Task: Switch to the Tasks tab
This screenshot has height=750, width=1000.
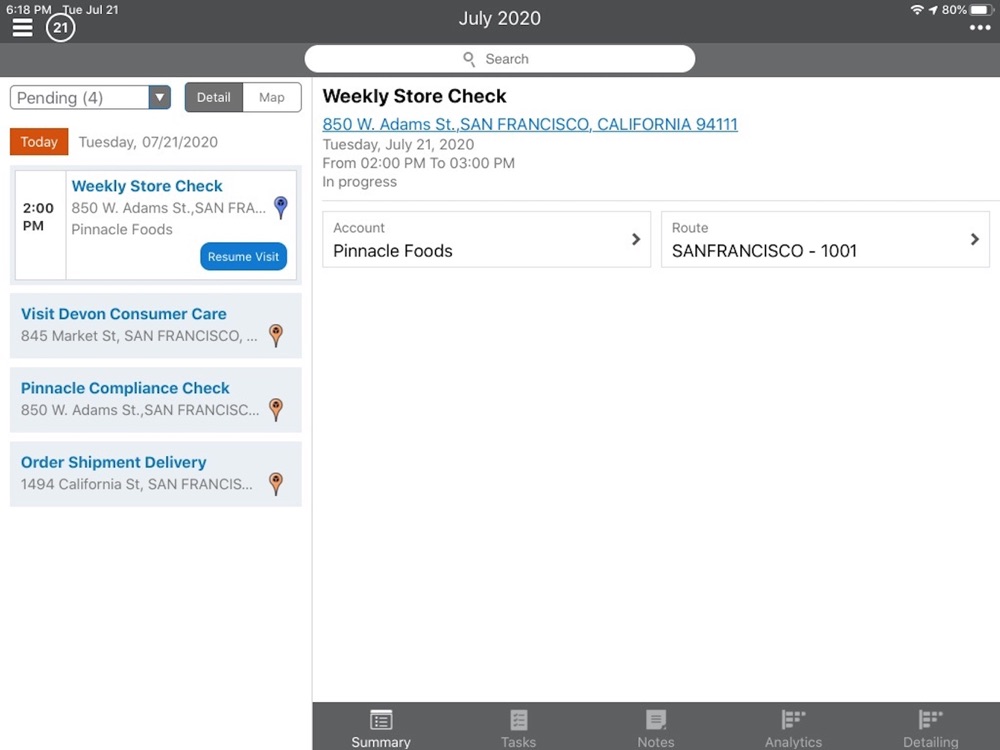Action: [x=518, y=728]
